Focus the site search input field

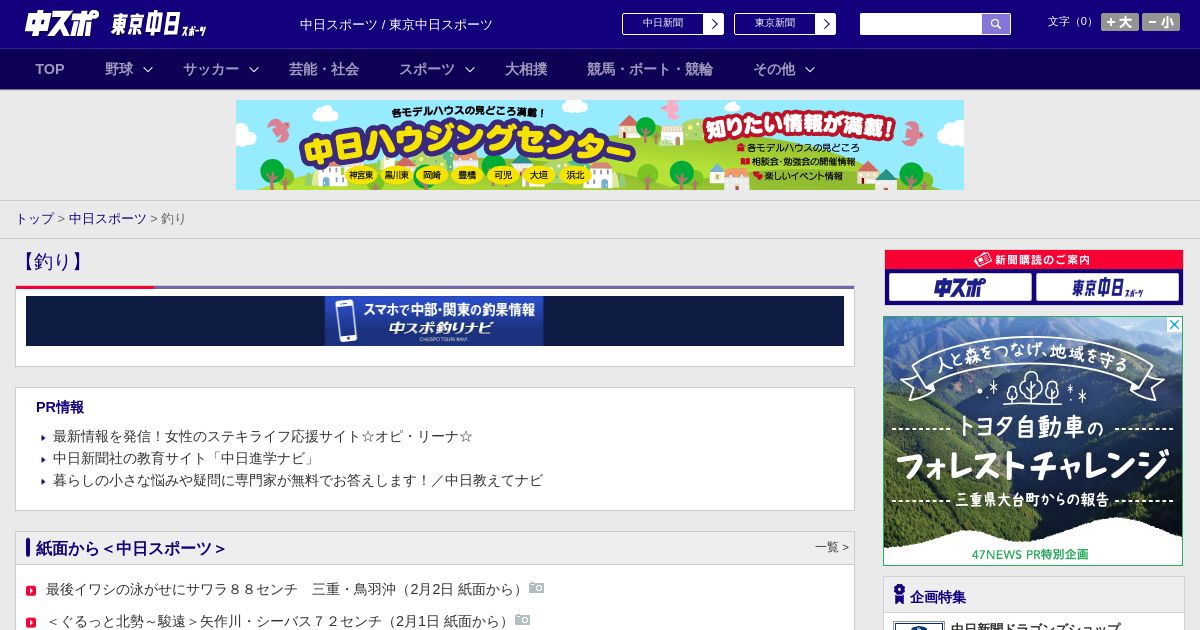[921, 24]
